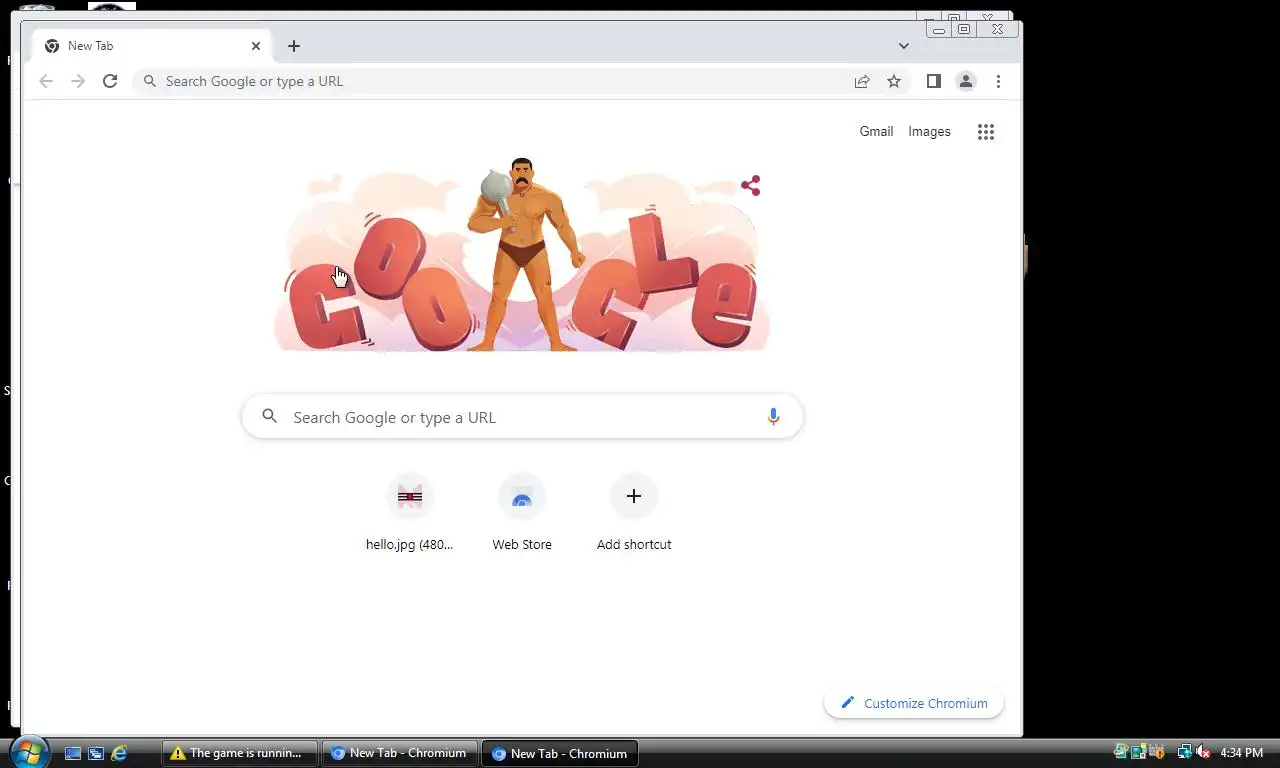The width and height of the screenshot is (1280, 768).
Task: Click Switch between windows quick launch icon
Action: 96,753
